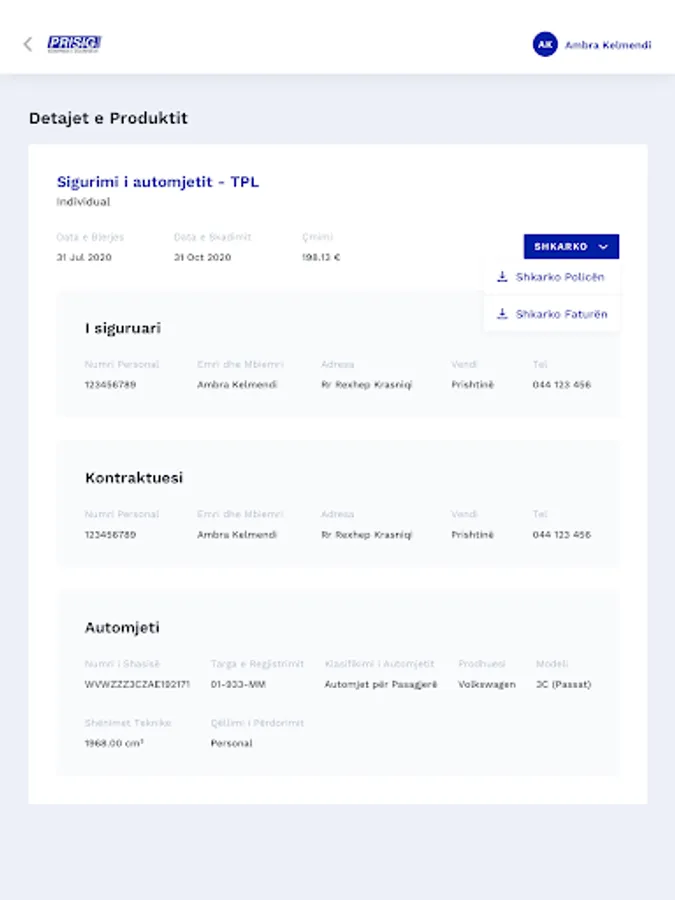This screenshot has height=900, width=675.
Task: Click the PRISIG logo
Action: [x=74, y=44]
